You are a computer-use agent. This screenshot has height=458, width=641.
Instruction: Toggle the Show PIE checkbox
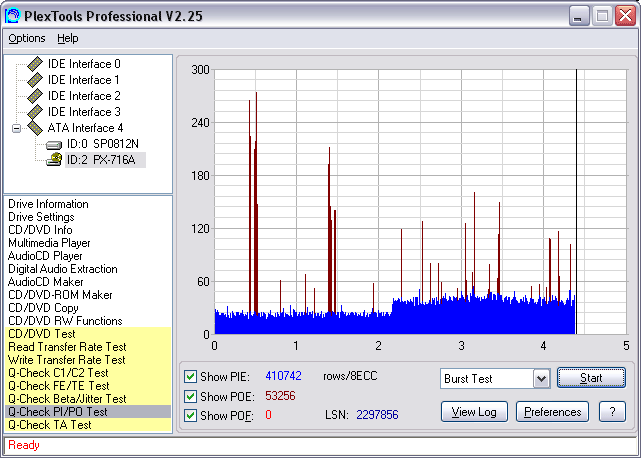(x=190, y=376)
